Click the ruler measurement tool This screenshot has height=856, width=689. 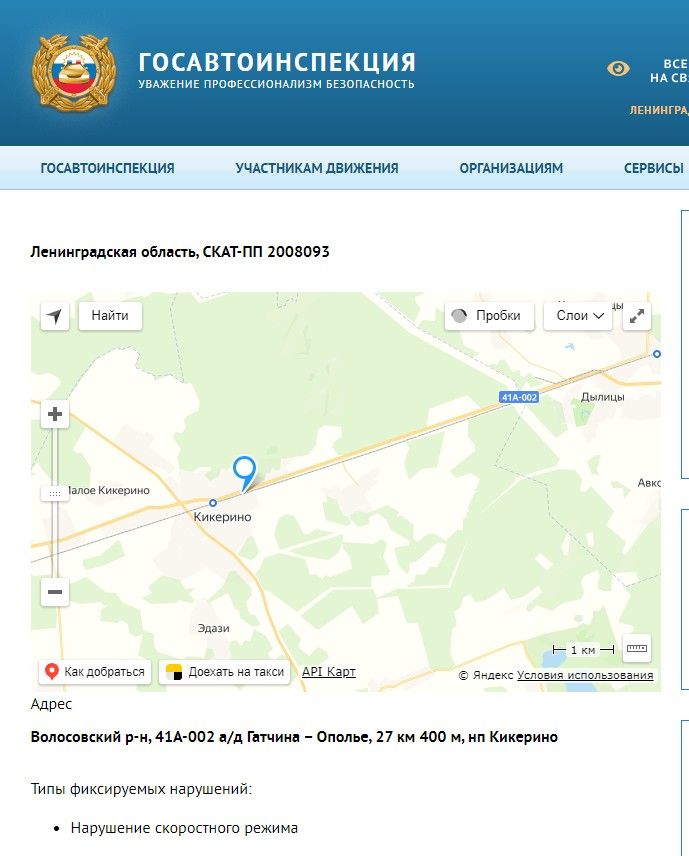pos(637,648)
